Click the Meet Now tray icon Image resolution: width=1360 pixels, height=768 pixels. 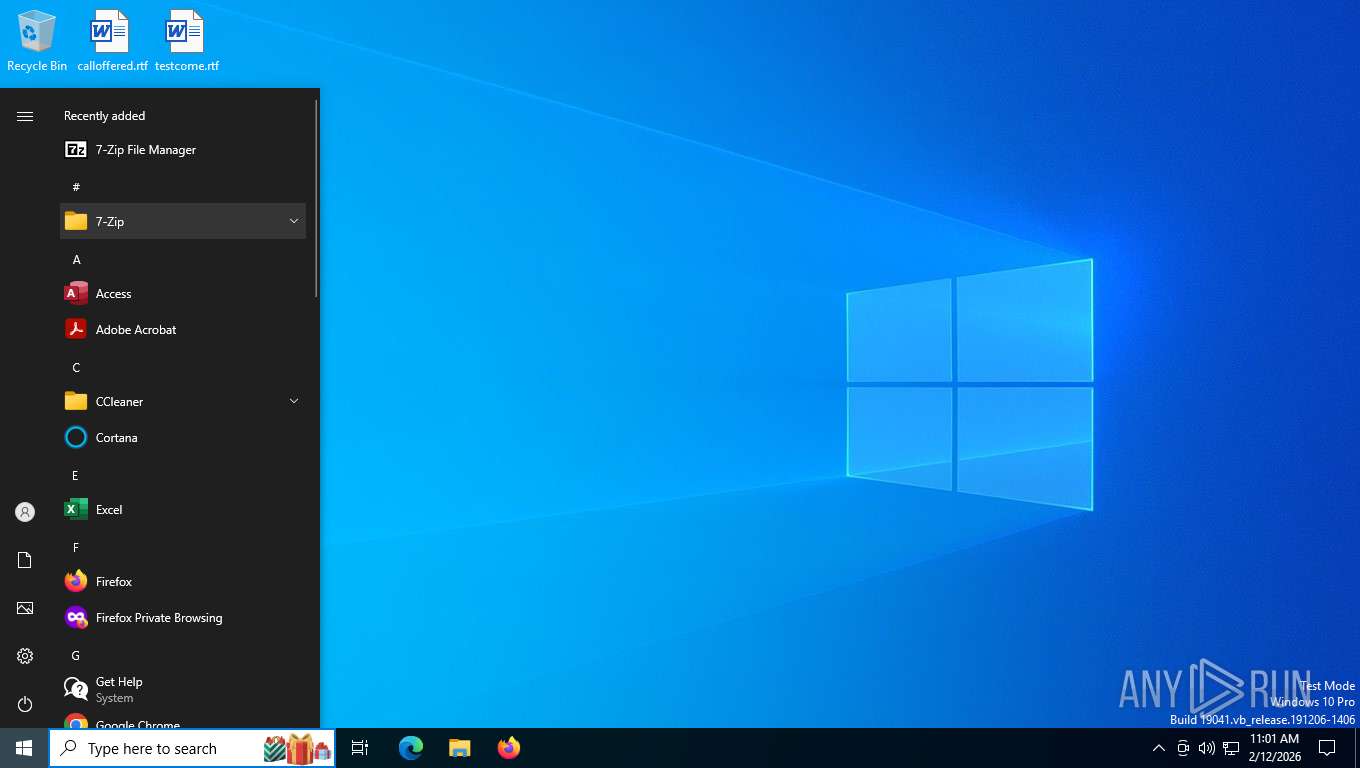click(1183, 748)
